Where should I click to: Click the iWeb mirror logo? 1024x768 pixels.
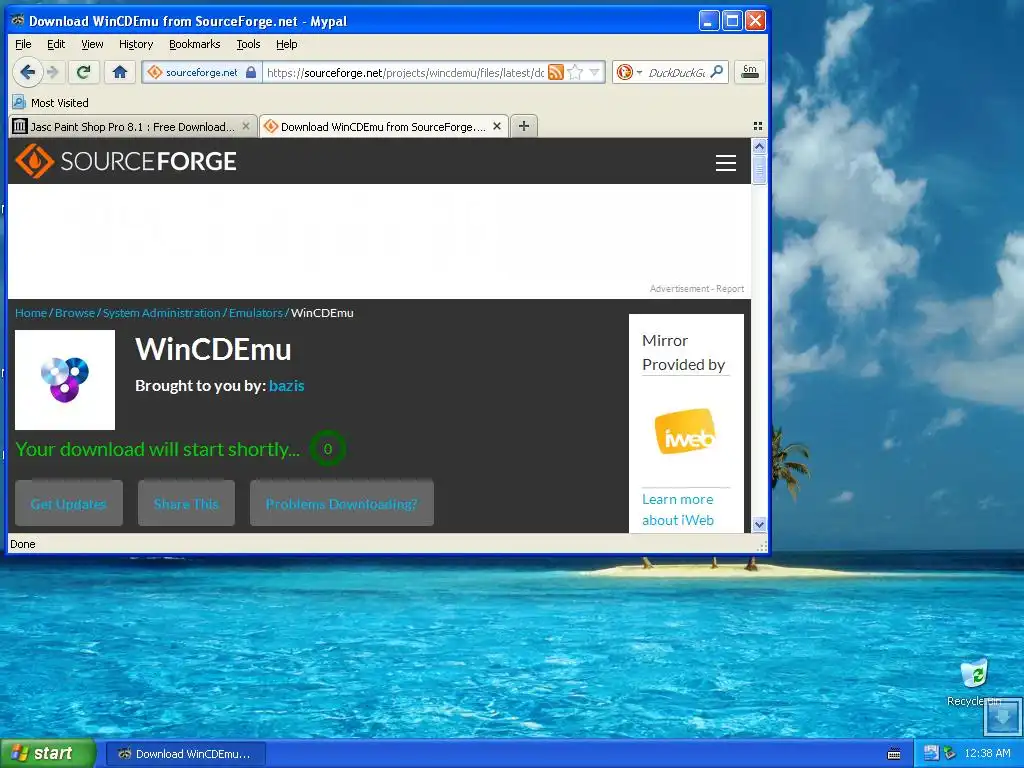point(685,432)
